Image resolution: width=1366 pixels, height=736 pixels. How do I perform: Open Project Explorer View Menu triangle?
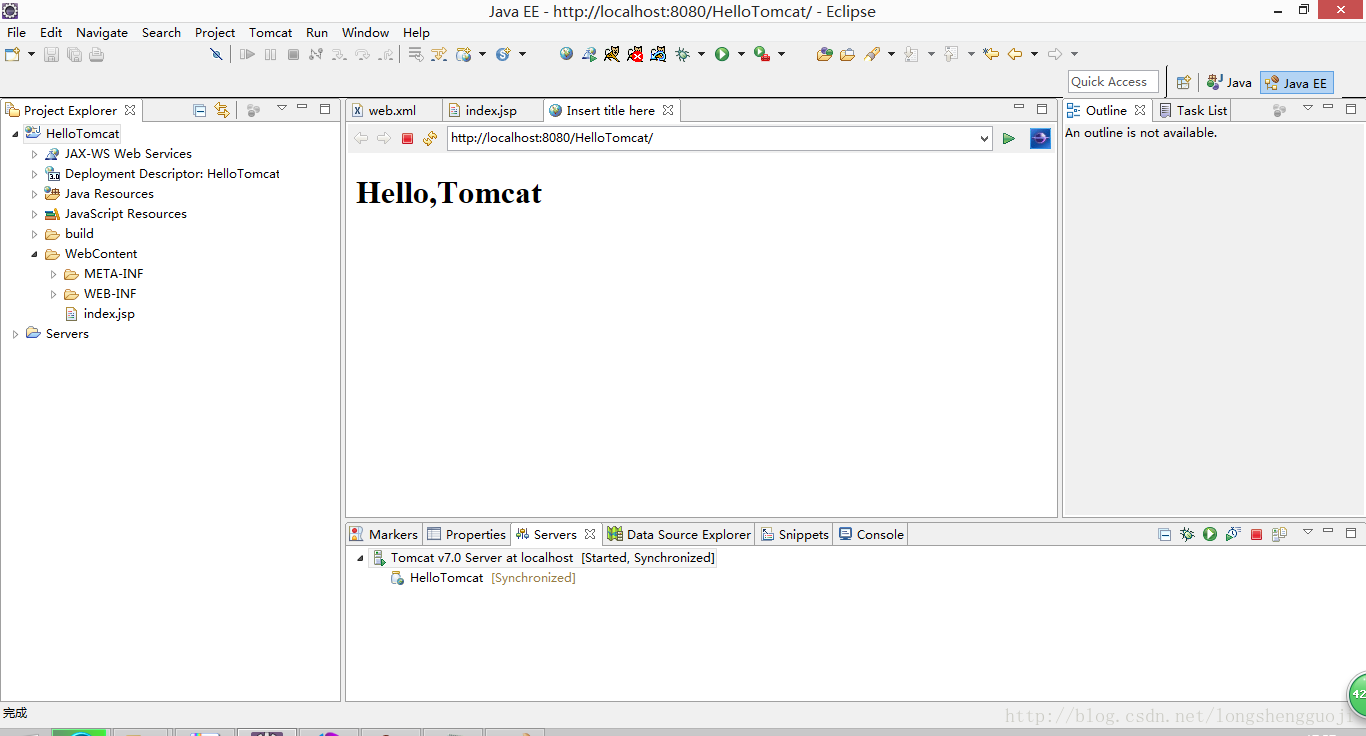pos(282,108)
